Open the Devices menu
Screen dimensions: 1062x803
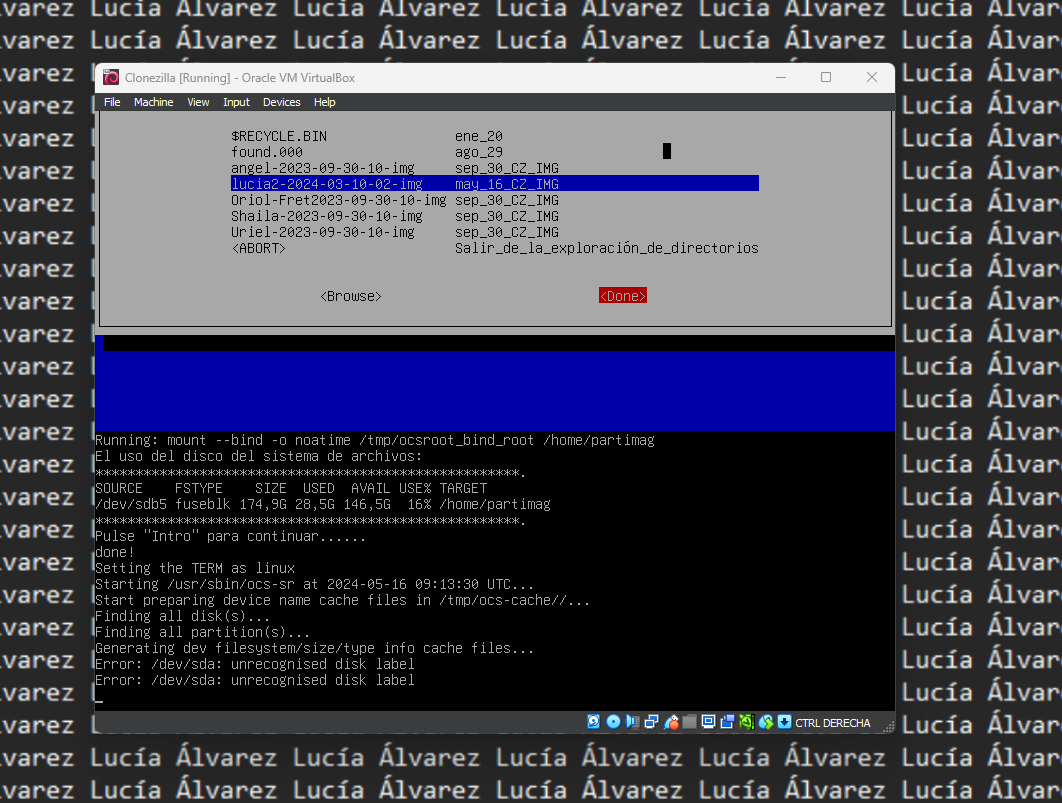point(281,101)
